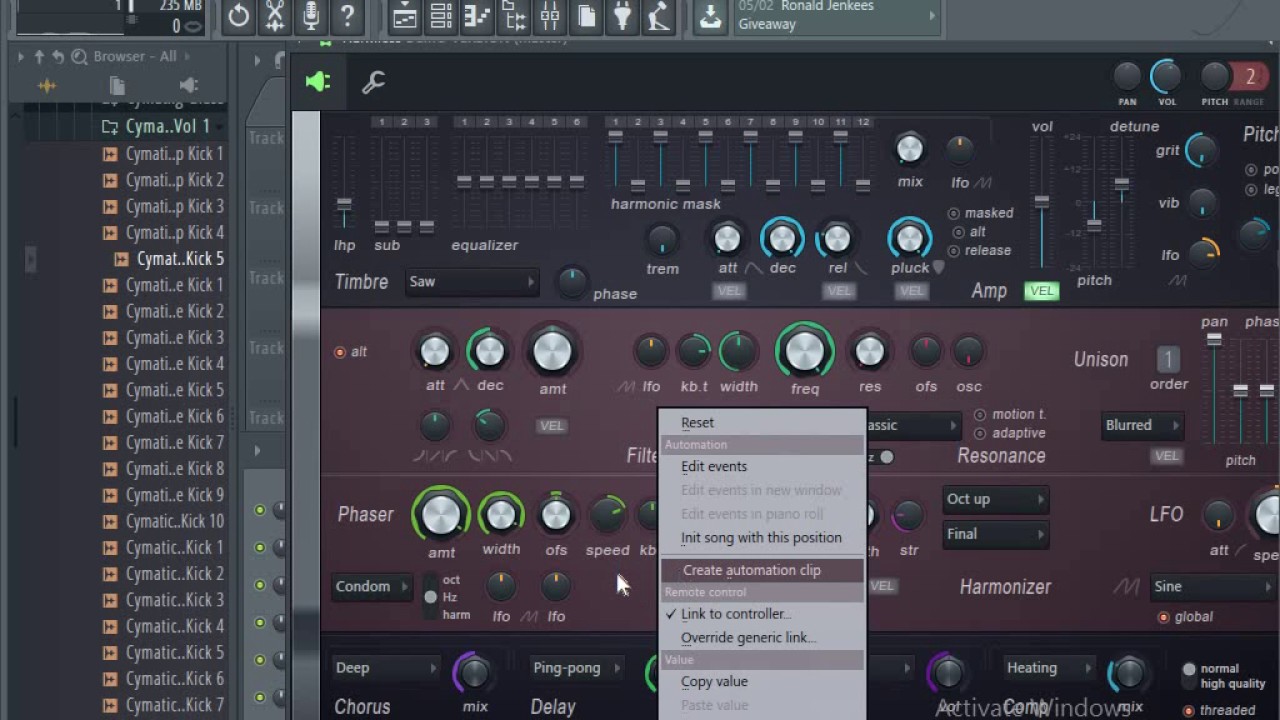The height and width of the screenshot is (720, 1280).
Task: Select the browser waveform tab icon
Action: (x=46, y=86)
